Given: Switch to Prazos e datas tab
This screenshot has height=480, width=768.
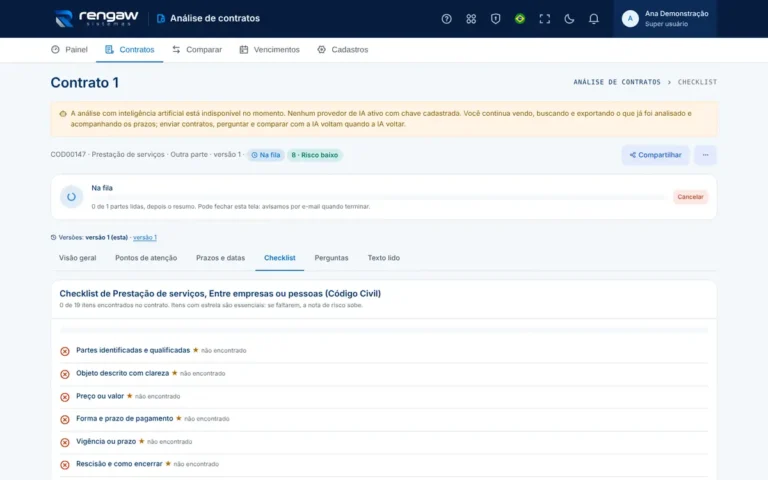Looking at the screenshot, I should pyautogui.click(x=220, y=258).
